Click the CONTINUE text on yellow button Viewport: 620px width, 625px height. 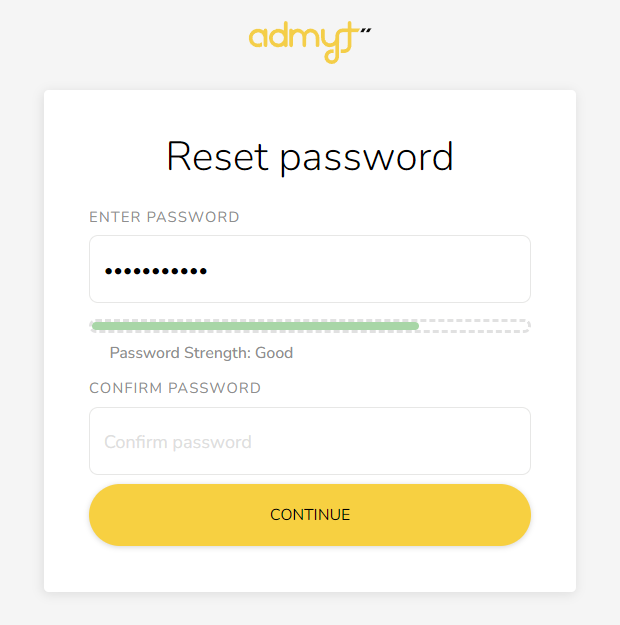310,515
